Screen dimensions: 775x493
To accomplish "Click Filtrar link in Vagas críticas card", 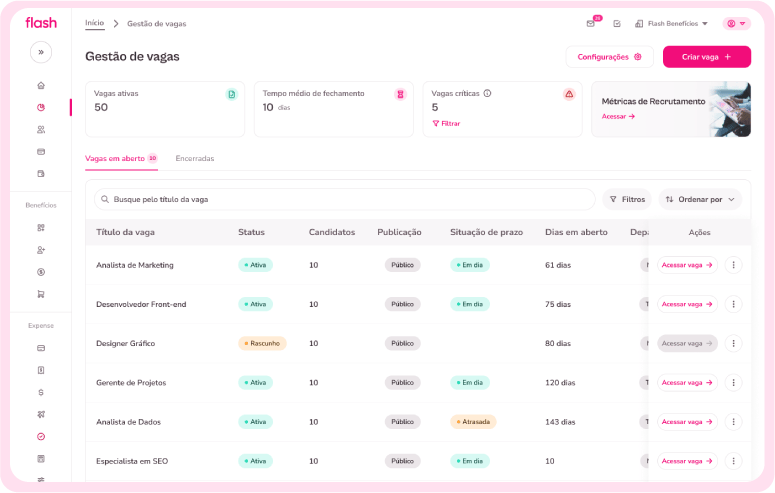I will (446, 123).
